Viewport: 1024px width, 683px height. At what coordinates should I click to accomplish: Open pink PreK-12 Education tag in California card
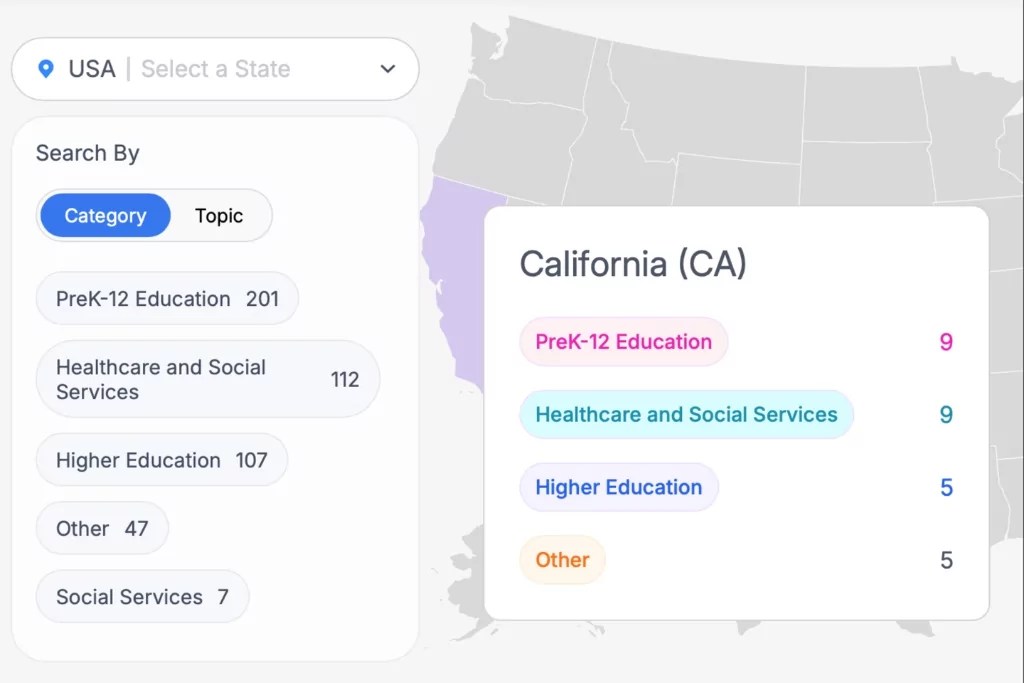coord(623,342)
